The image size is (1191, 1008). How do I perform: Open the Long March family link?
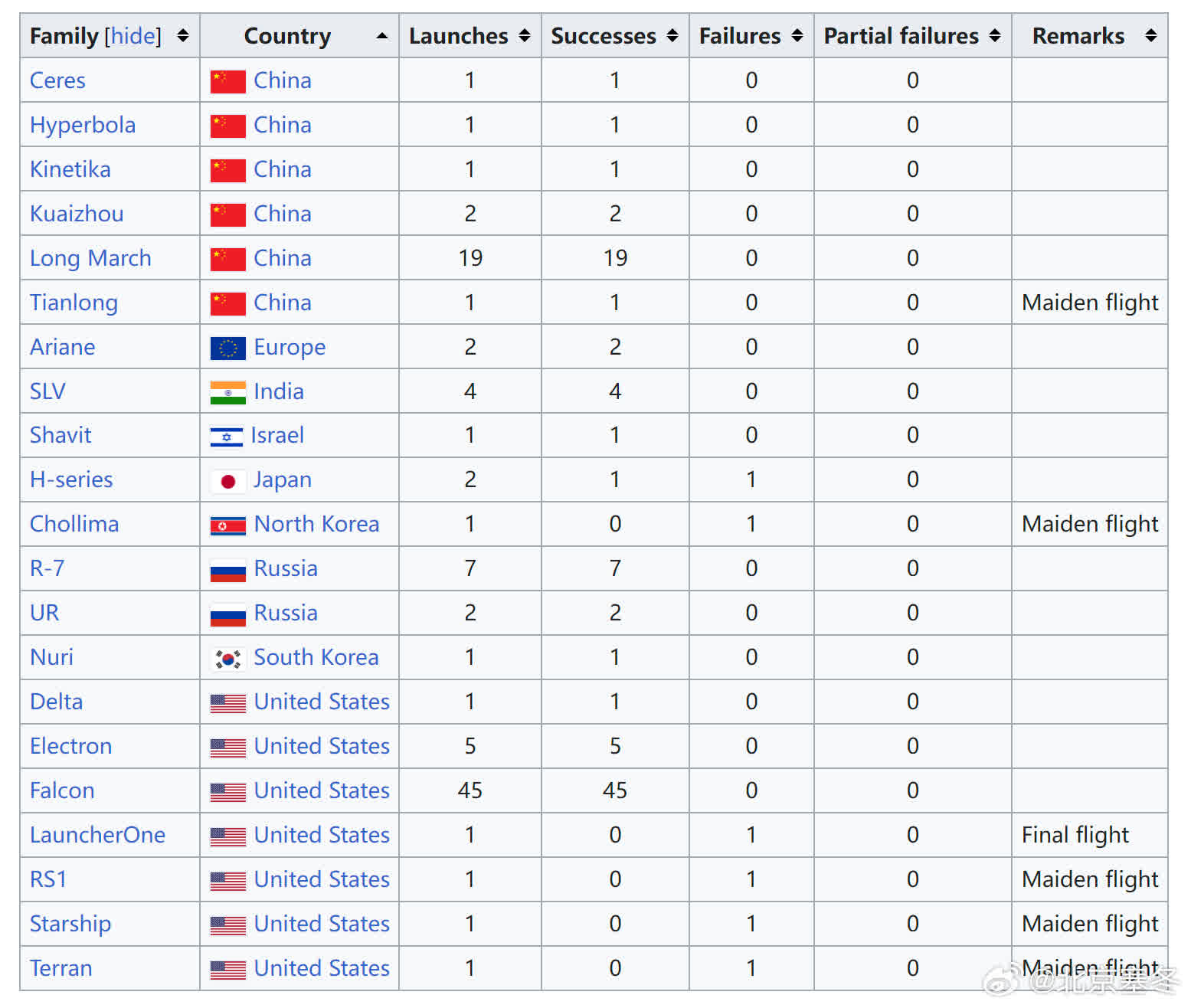coord(90,258)
